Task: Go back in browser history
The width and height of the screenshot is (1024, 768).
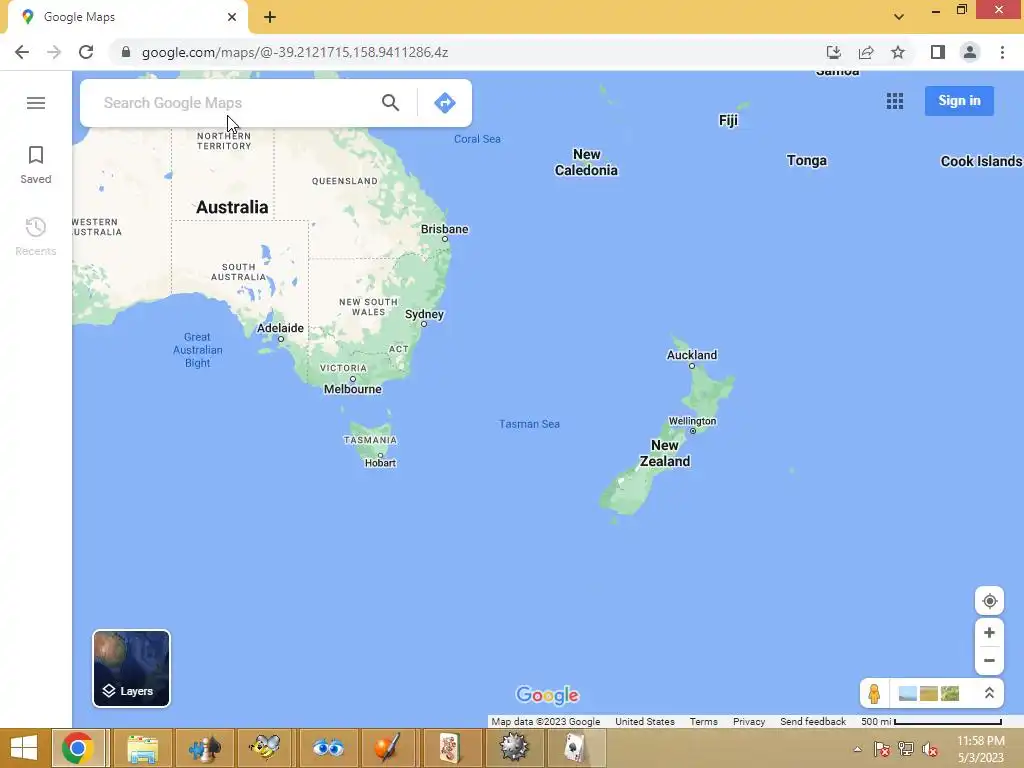Action: click(x=22, y=52)
